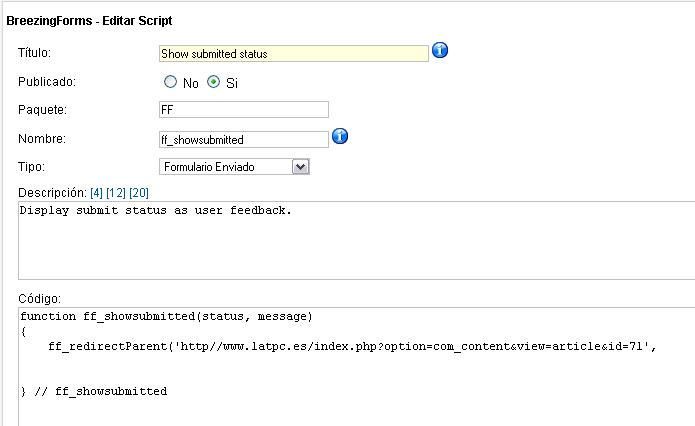Click the [20] description size link
Image resolution: width=695 pixels, height=426 pixels.
click(x=139, y=193)
